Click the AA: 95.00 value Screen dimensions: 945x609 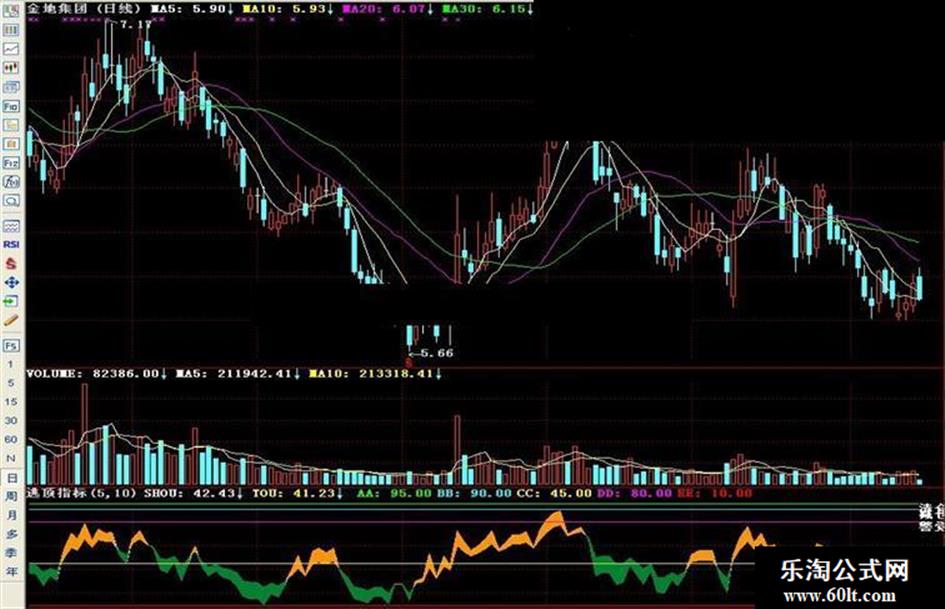point(395,493)
